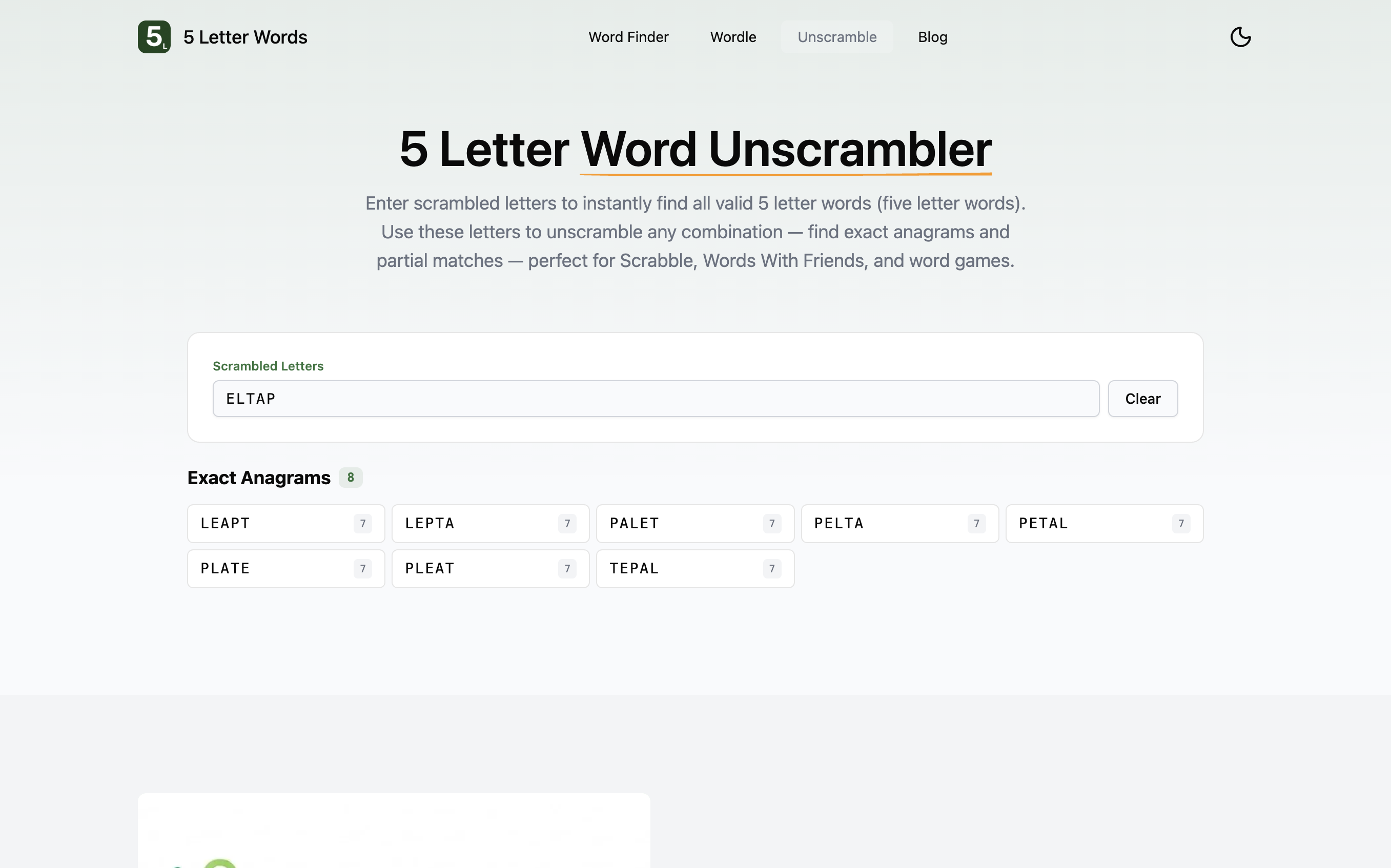Clear the scrambled letters input

click(x=1142, y=399)
